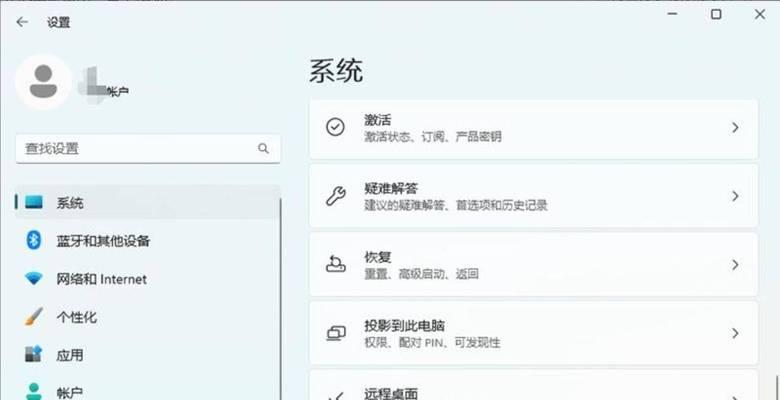Click the 设置 window title
The image size is (780, 400).
58,22
